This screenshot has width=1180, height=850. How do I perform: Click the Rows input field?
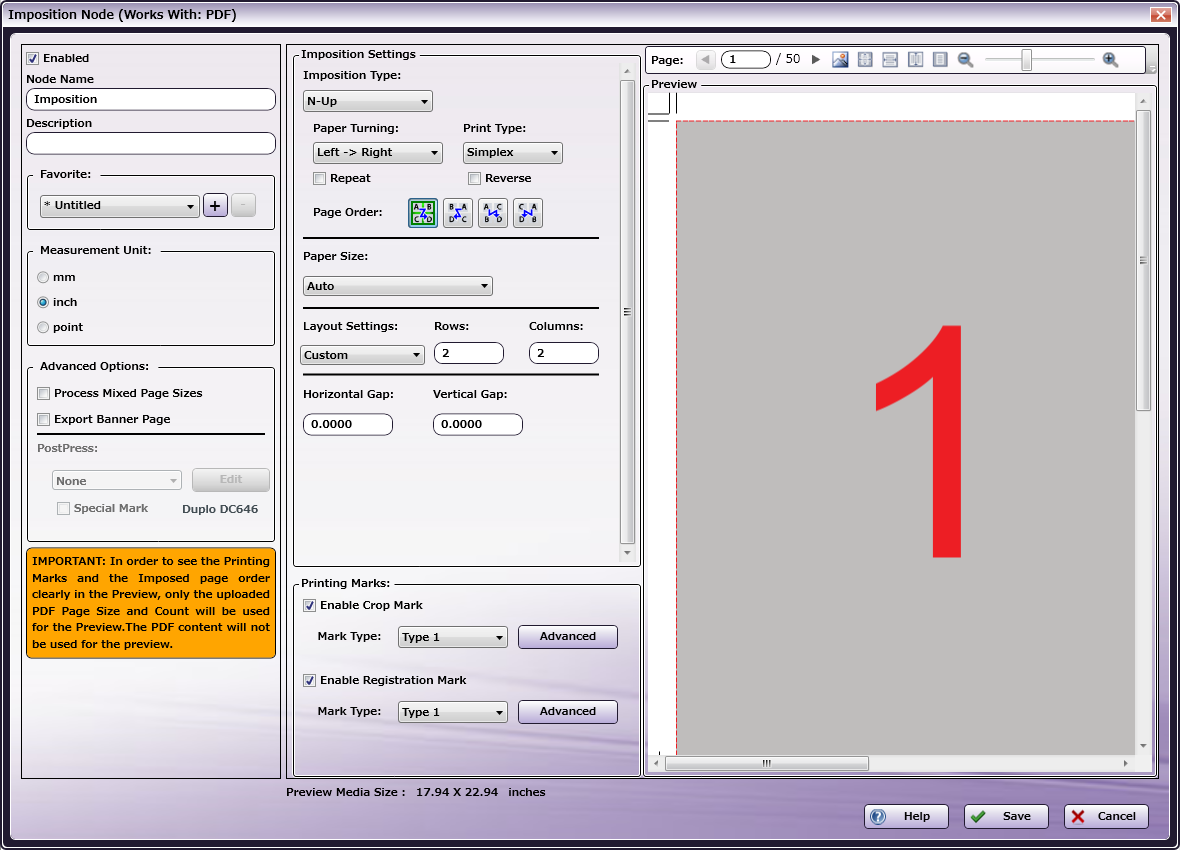(469, 353)
